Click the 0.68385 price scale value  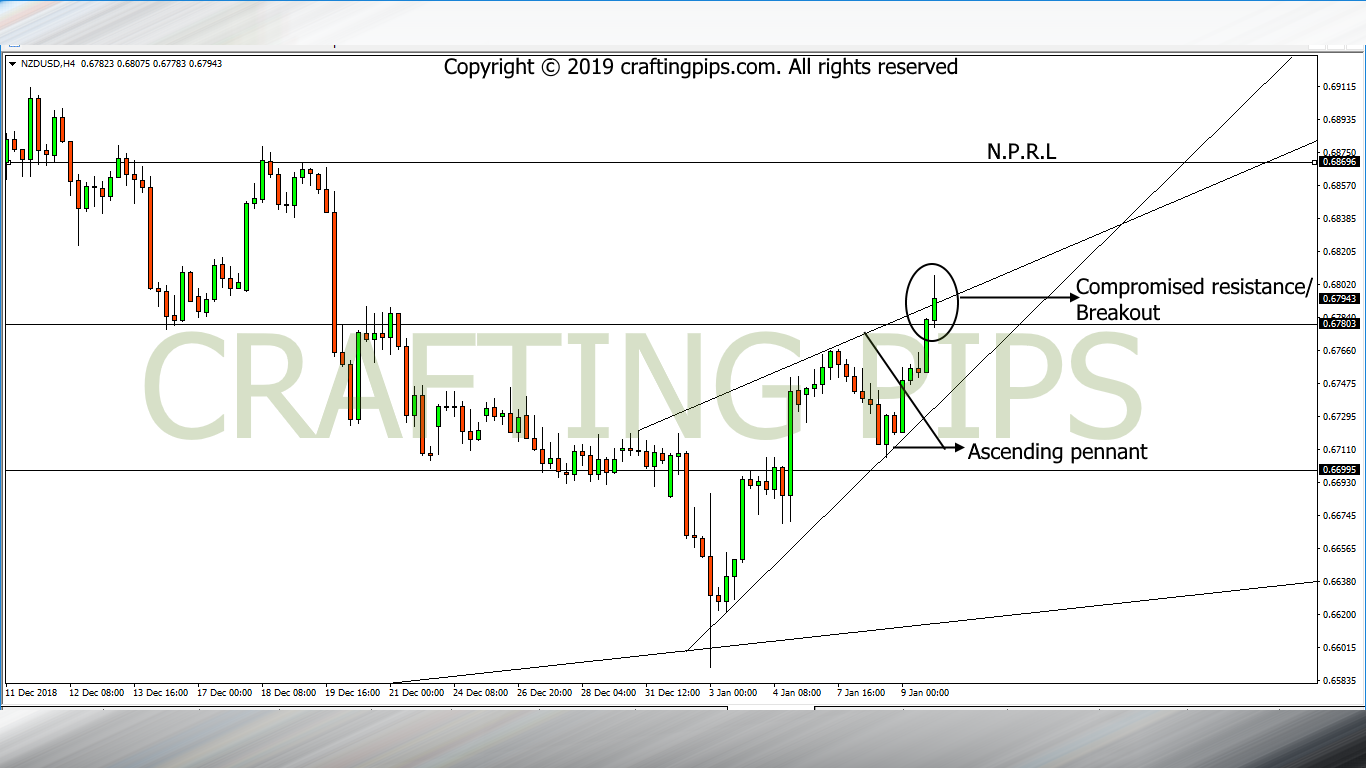[1338, 218]
